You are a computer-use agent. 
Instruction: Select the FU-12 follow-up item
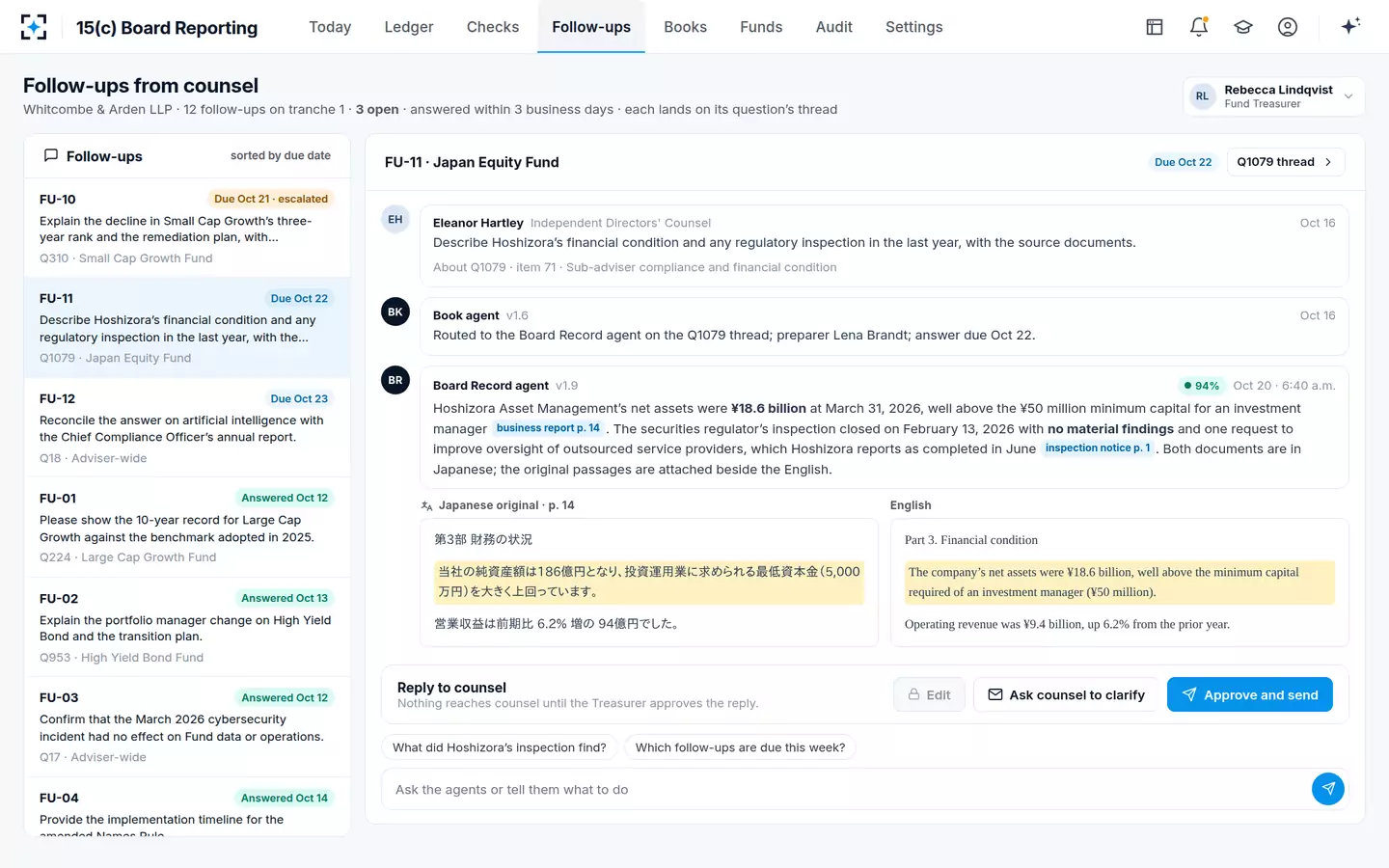(x=187, y=427)
